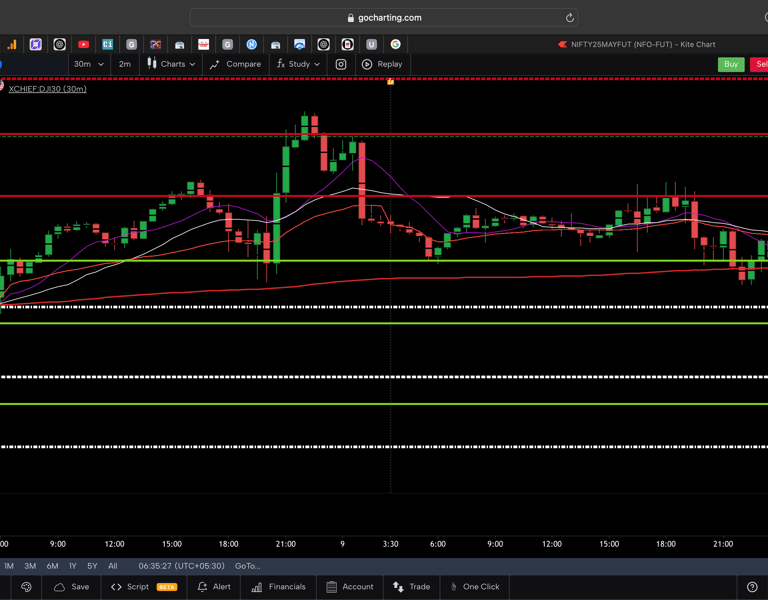Screen dimensions: 768x600
Task: Click the cloud Save button
Action: click(72, 587)
